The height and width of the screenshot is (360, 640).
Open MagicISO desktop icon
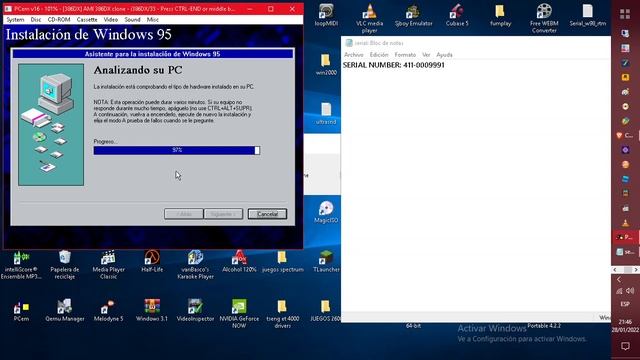326,212
